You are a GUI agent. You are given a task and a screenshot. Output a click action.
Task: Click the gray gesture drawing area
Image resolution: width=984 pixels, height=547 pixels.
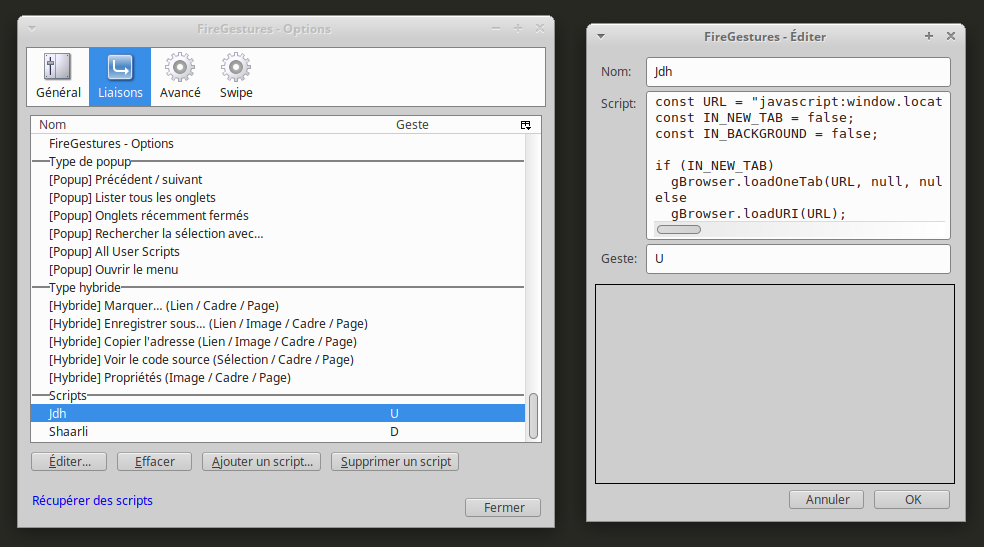775,384
